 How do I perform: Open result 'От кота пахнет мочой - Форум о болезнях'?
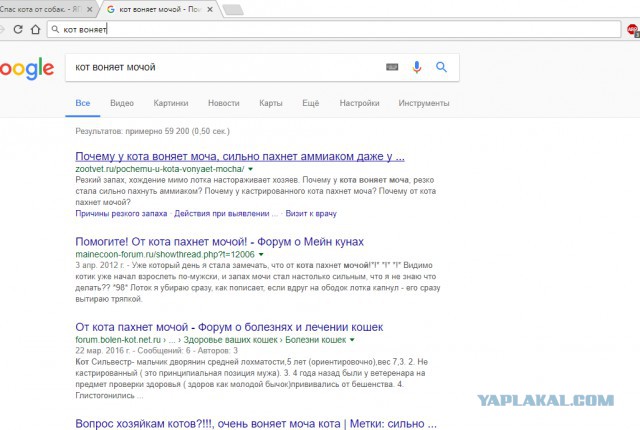tap(229, 327)
